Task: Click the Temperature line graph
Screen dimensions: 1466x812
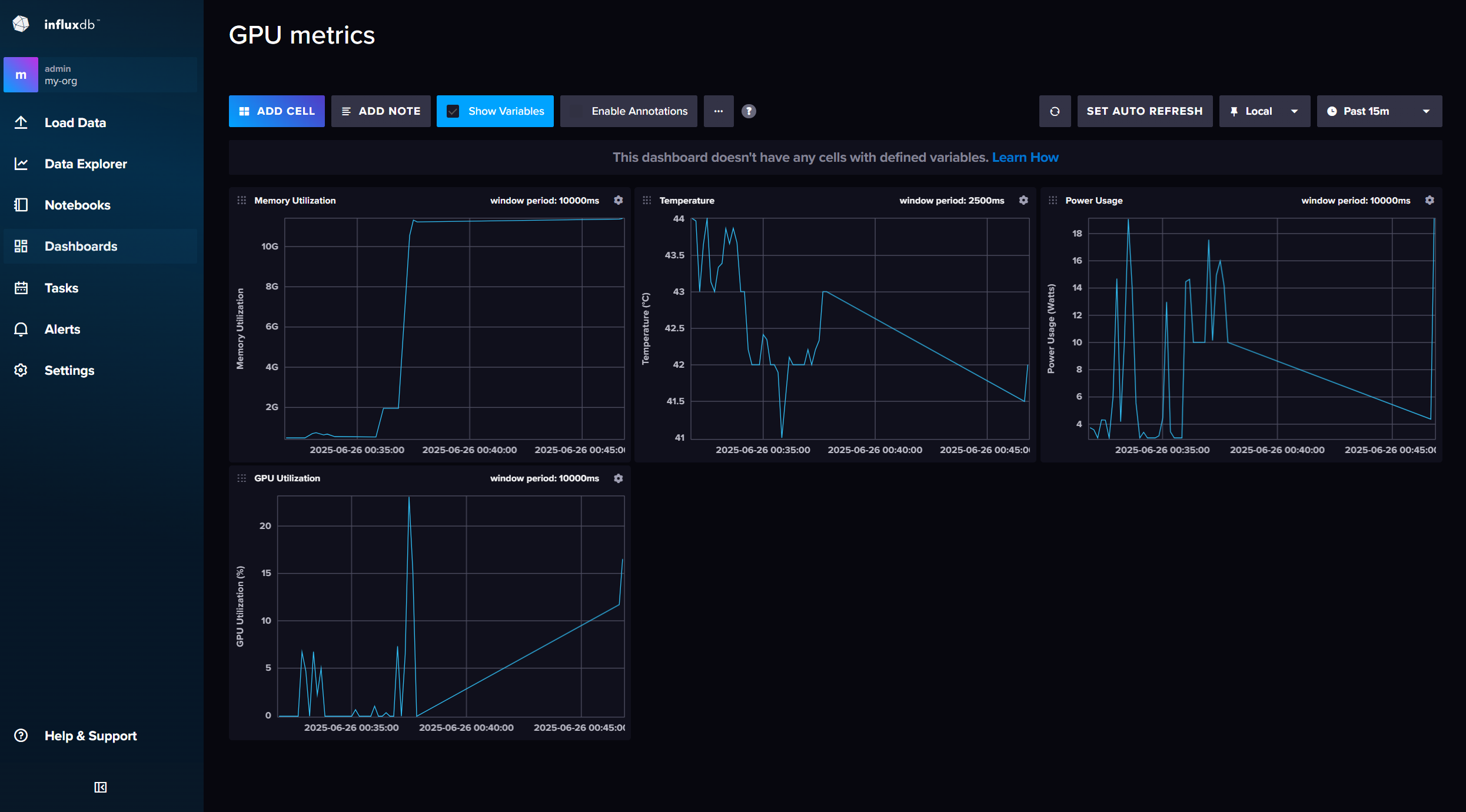Action: [860, 328]
